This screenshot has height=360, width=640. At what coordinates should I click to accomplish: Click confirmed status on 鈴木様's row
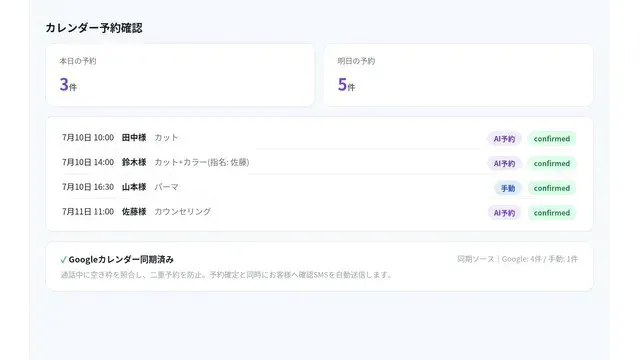coord(552,164)
